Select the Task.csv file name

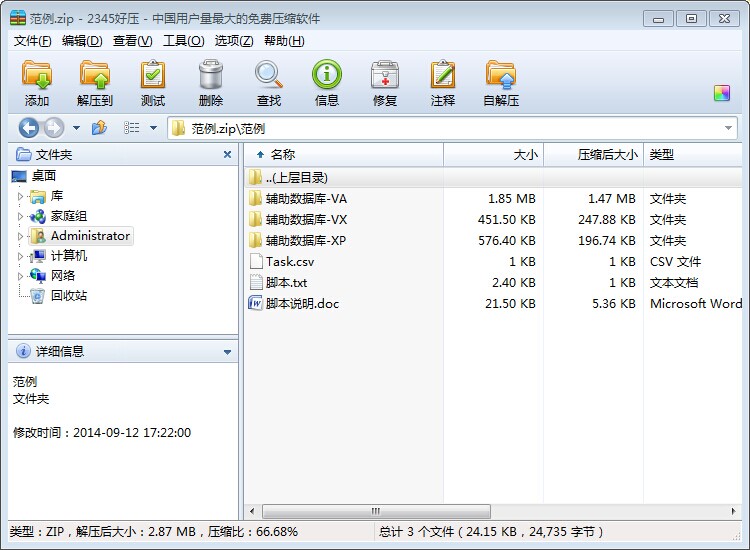290,262
